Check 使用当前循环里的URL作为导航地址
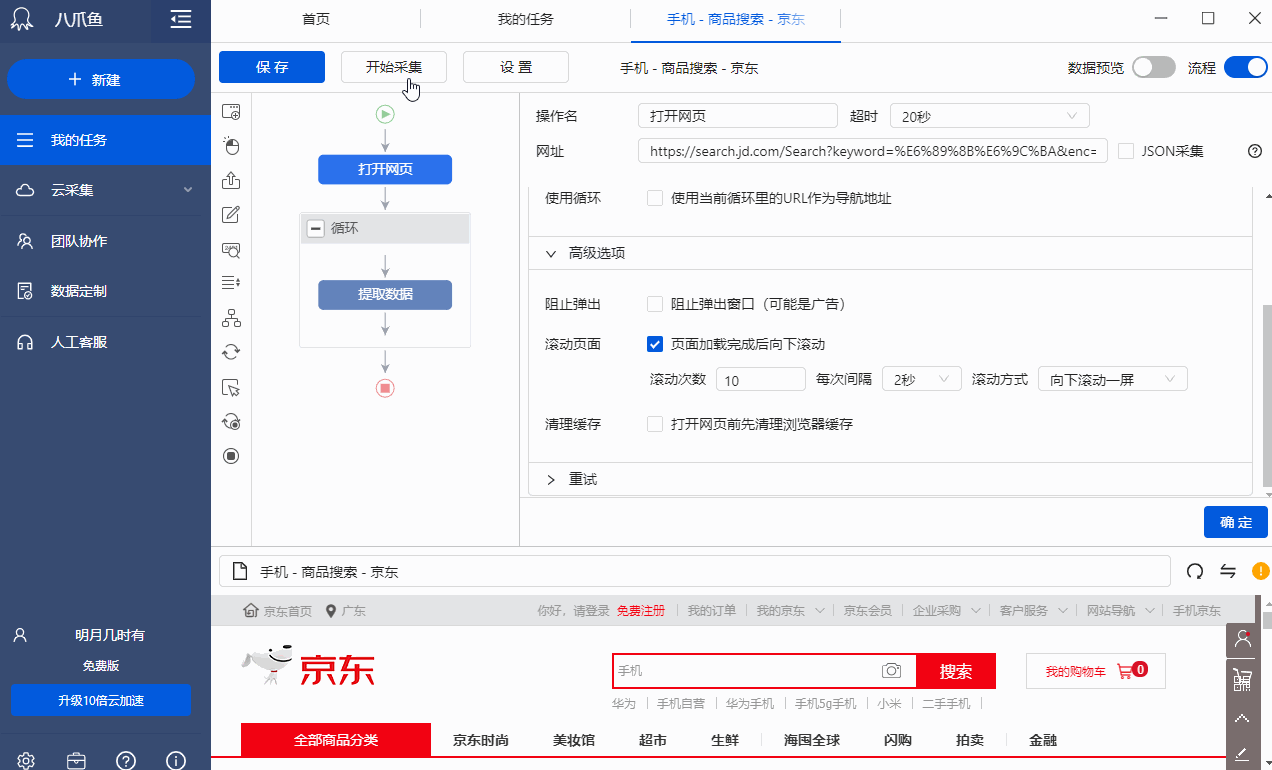 coord(655,198)
